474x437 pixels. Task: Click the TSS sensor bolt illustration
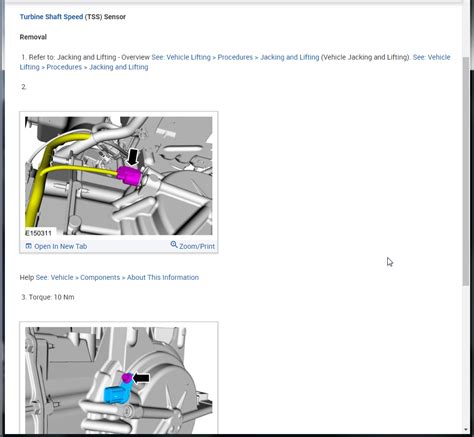(x=119, y=380)
